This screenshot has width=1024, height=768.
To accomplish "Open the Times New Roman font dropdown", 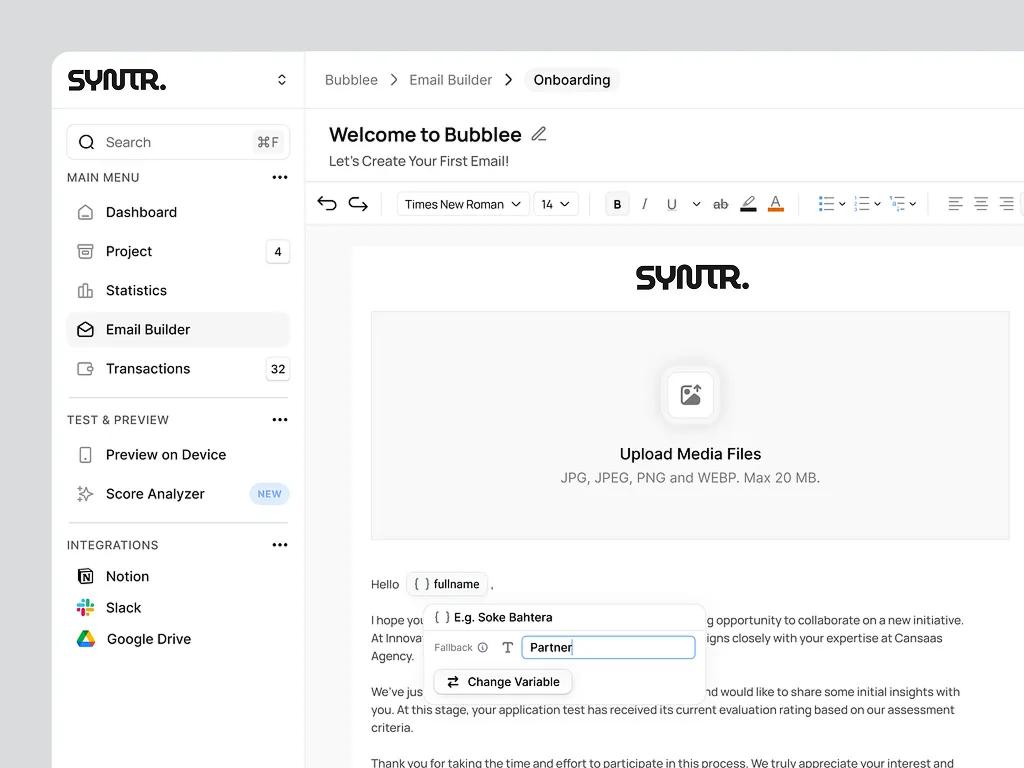I will point(462,203).
